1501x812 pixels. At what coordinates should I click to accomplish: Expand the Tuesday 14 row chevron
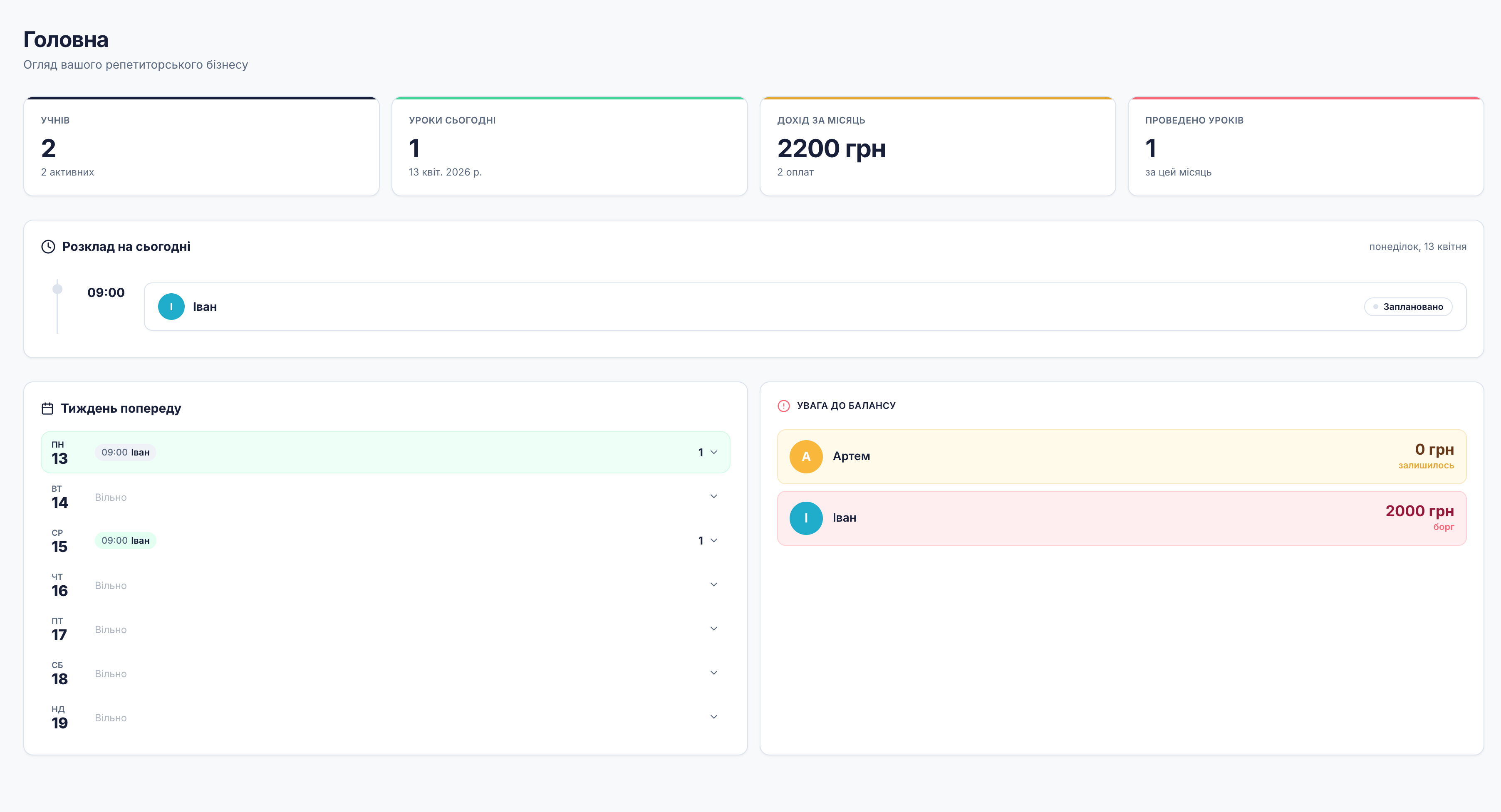tap(714, 496)
